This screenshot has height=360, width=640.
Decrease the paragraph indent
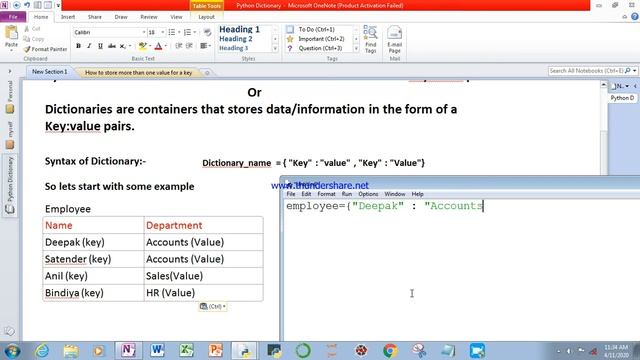pyautogui.click(x=178, y=46)
